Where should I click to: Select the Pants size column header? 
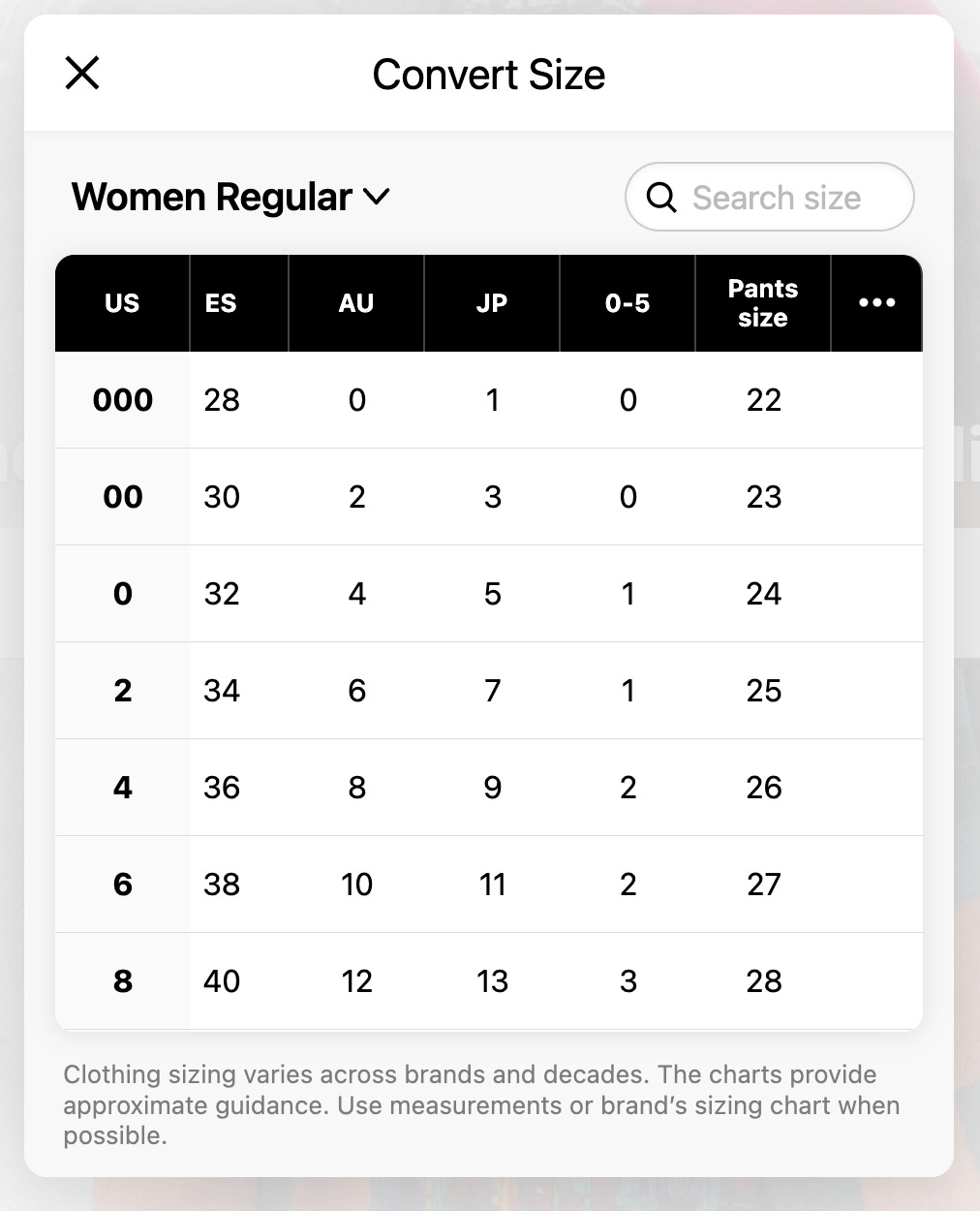coord(763,303)
